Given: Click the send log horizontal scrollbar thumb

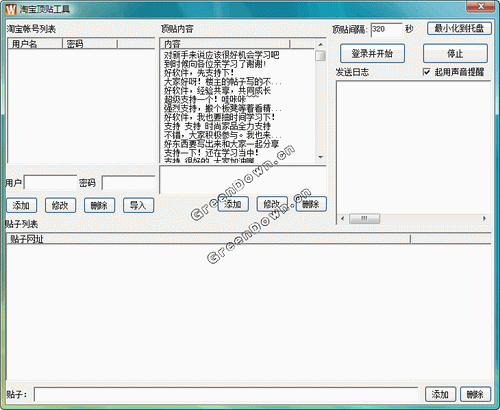Looking at the screenshot, I should (364, 219).
